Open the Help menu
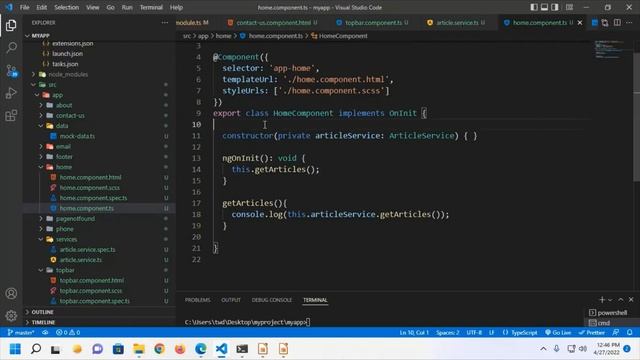This screenshot has height=360, width=640. [x=176, y=7]
